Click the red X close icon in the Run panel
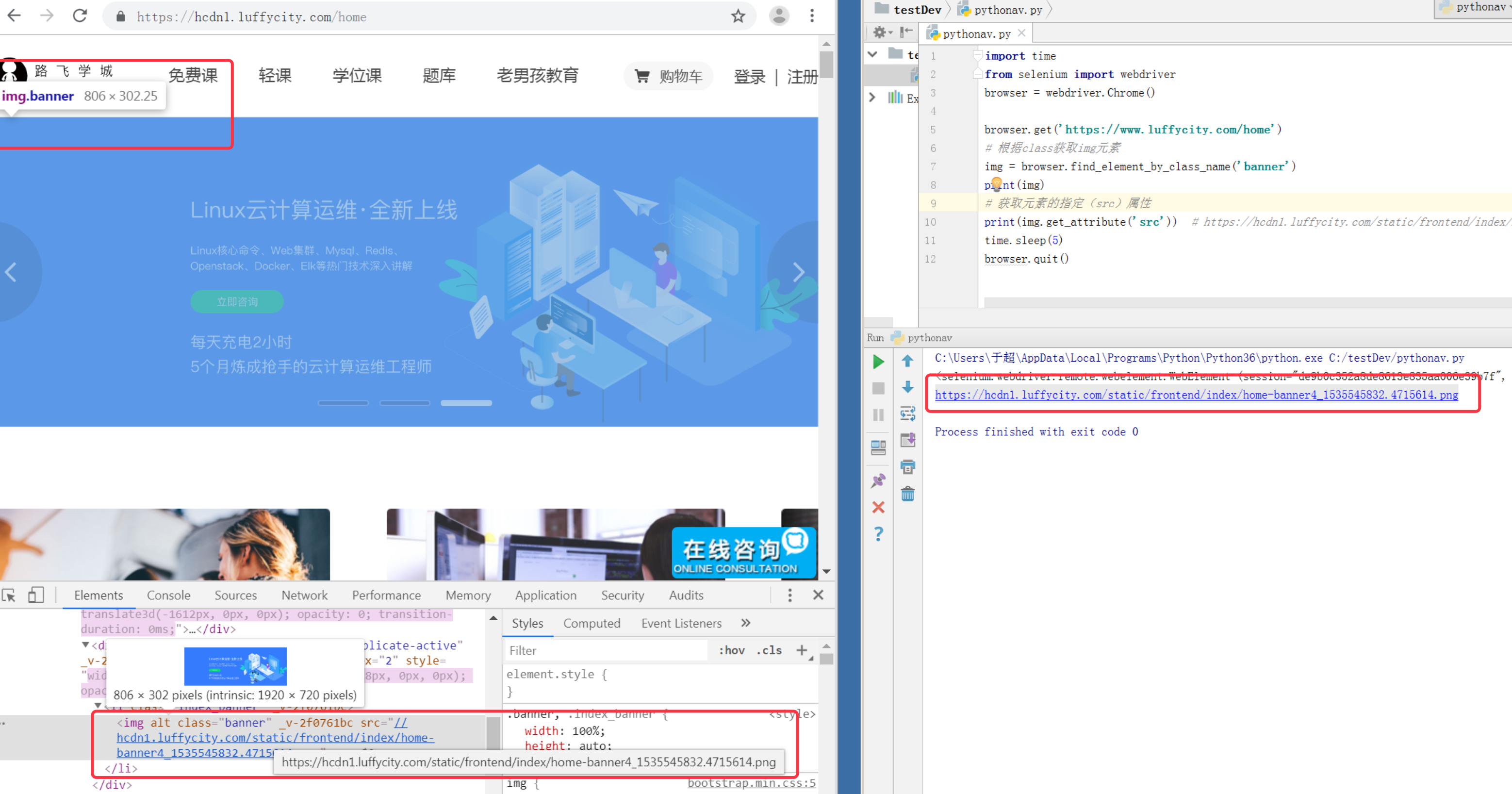This screenshot has height=794, width=1512. 878,507
